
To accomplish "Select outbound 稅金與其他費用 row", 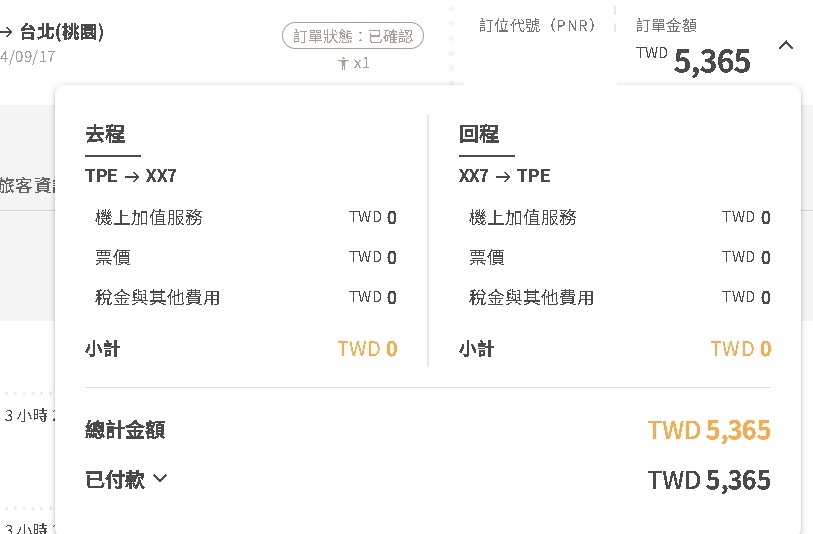I will tap(157, 297).
